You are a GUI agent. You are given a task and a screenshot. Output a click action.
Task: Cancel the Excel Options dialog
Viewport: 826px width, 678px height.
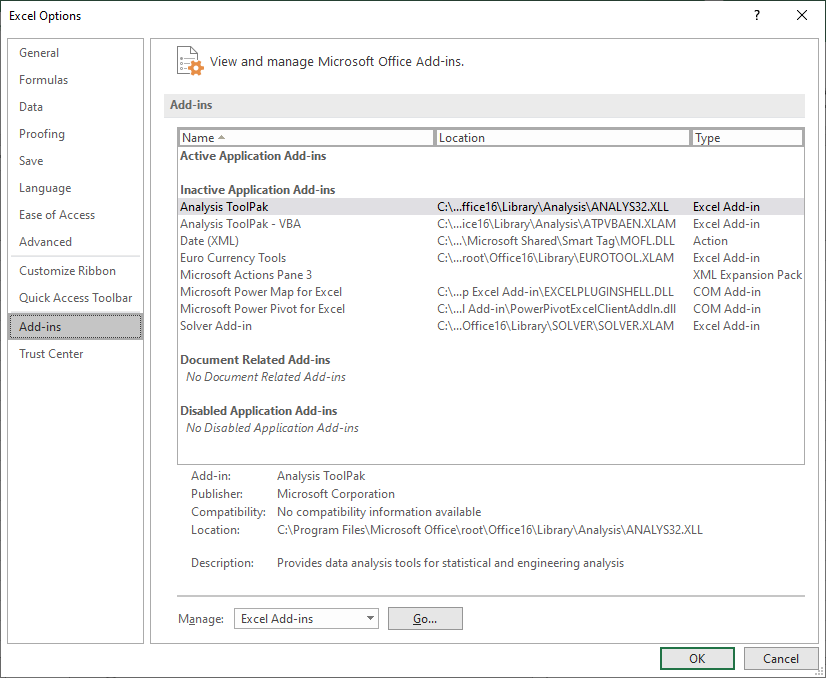[781, 659]
